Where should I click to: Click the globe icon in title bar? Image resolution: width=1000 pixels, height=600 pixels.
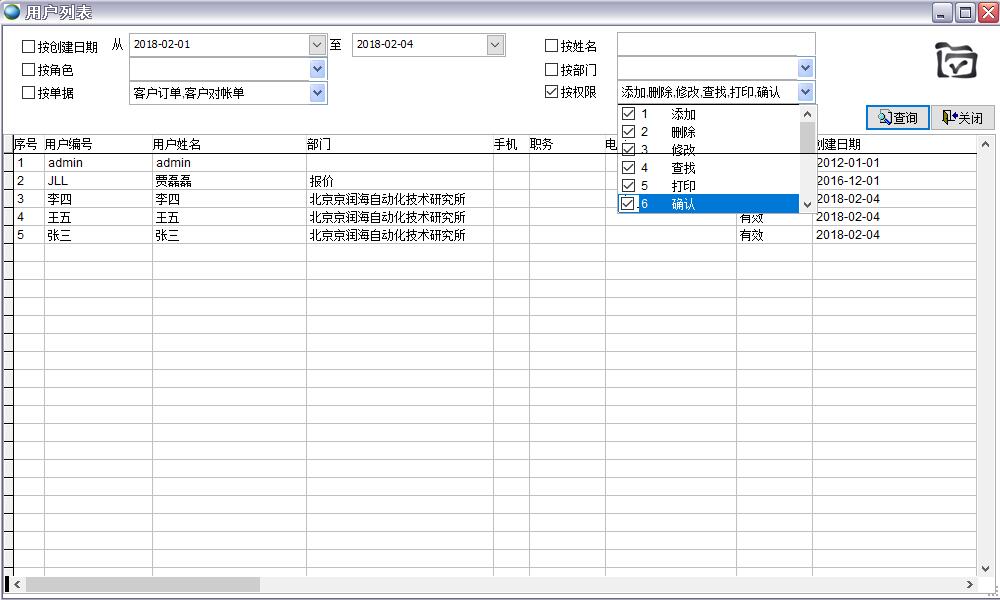[x=12, y=12]
